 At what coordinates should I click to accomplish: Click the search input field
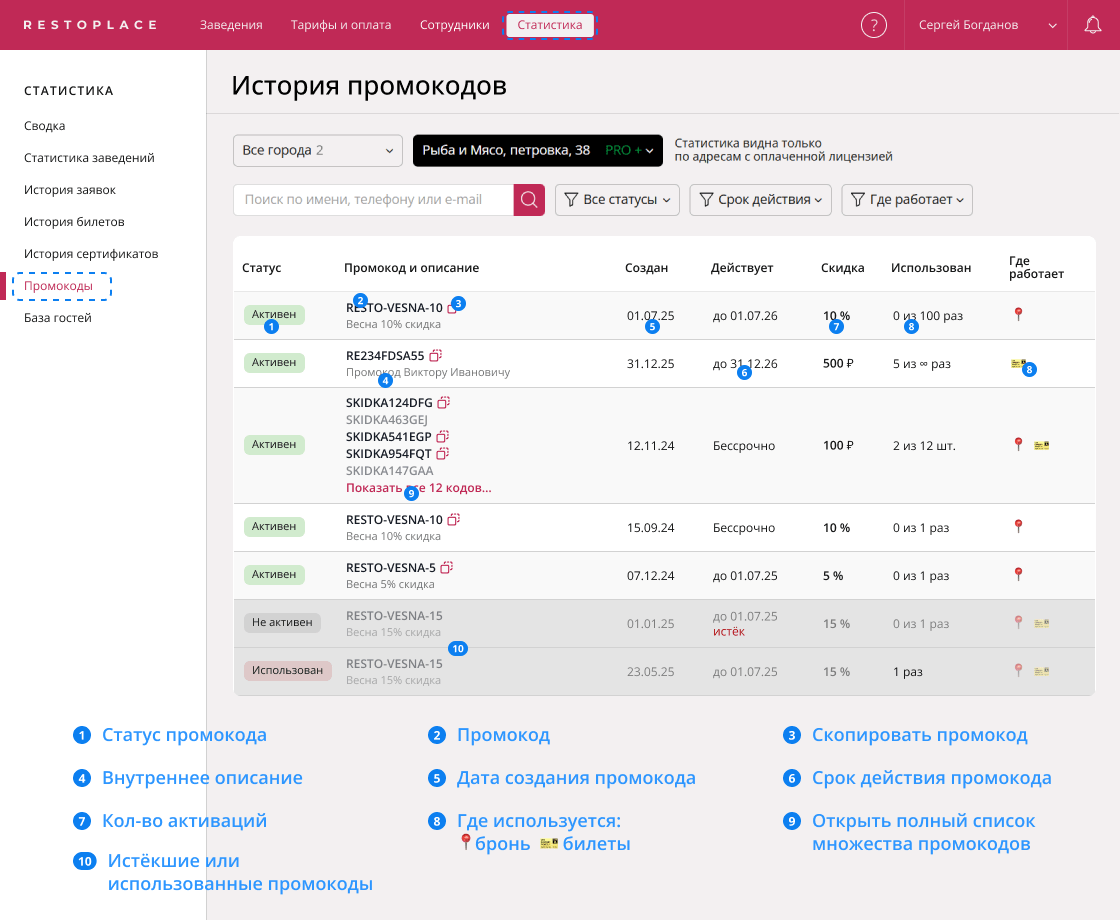pos(370,200)
